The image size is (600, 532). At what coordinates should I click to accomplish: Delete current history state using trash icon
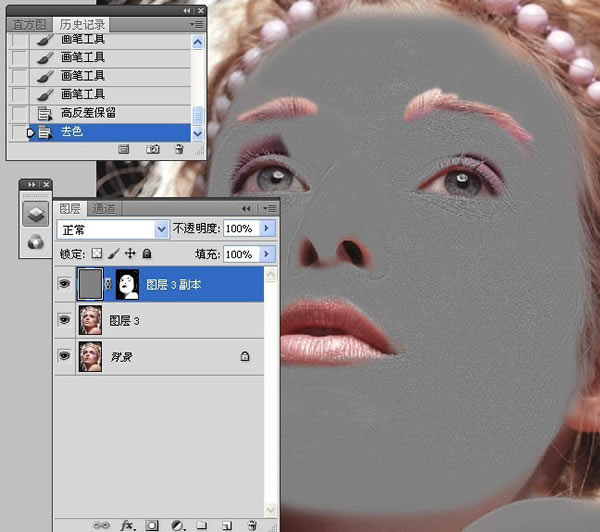pyautogui.click(x=179, y=149)
